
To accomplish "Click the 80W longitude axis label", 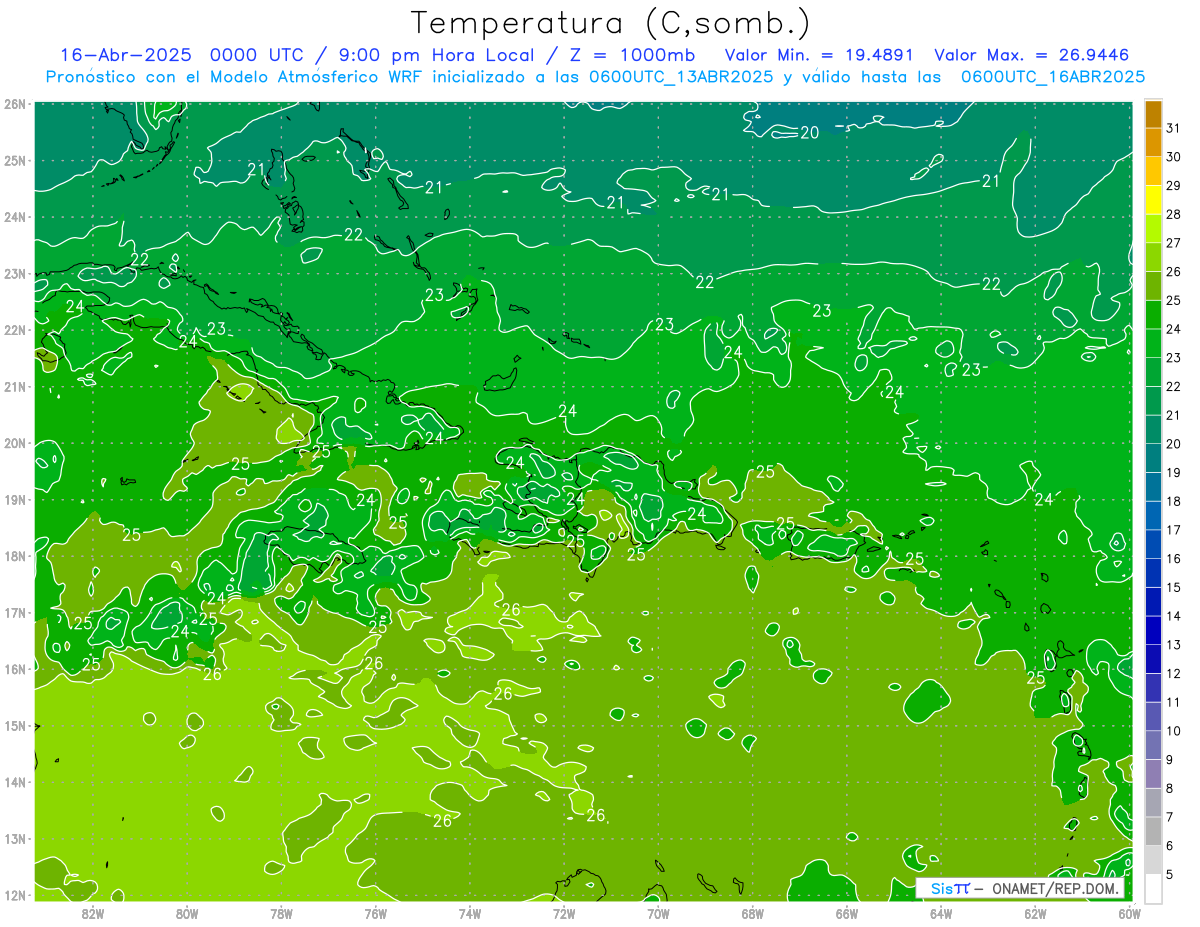I will (187, 913).
